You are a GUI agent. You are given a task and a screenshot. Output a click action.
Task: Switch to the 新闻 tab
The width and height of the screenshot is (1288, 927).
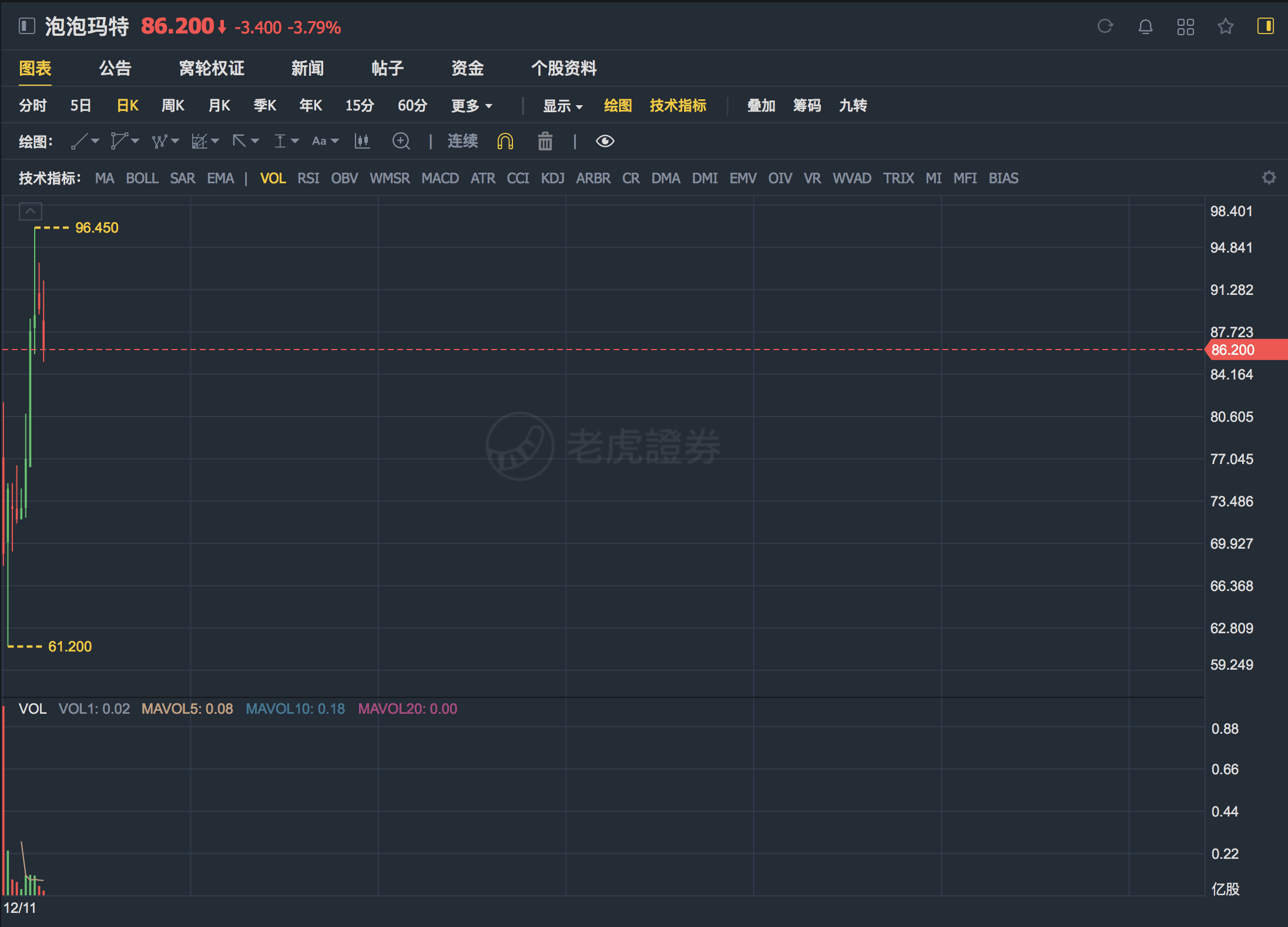[x=308, y=68]
